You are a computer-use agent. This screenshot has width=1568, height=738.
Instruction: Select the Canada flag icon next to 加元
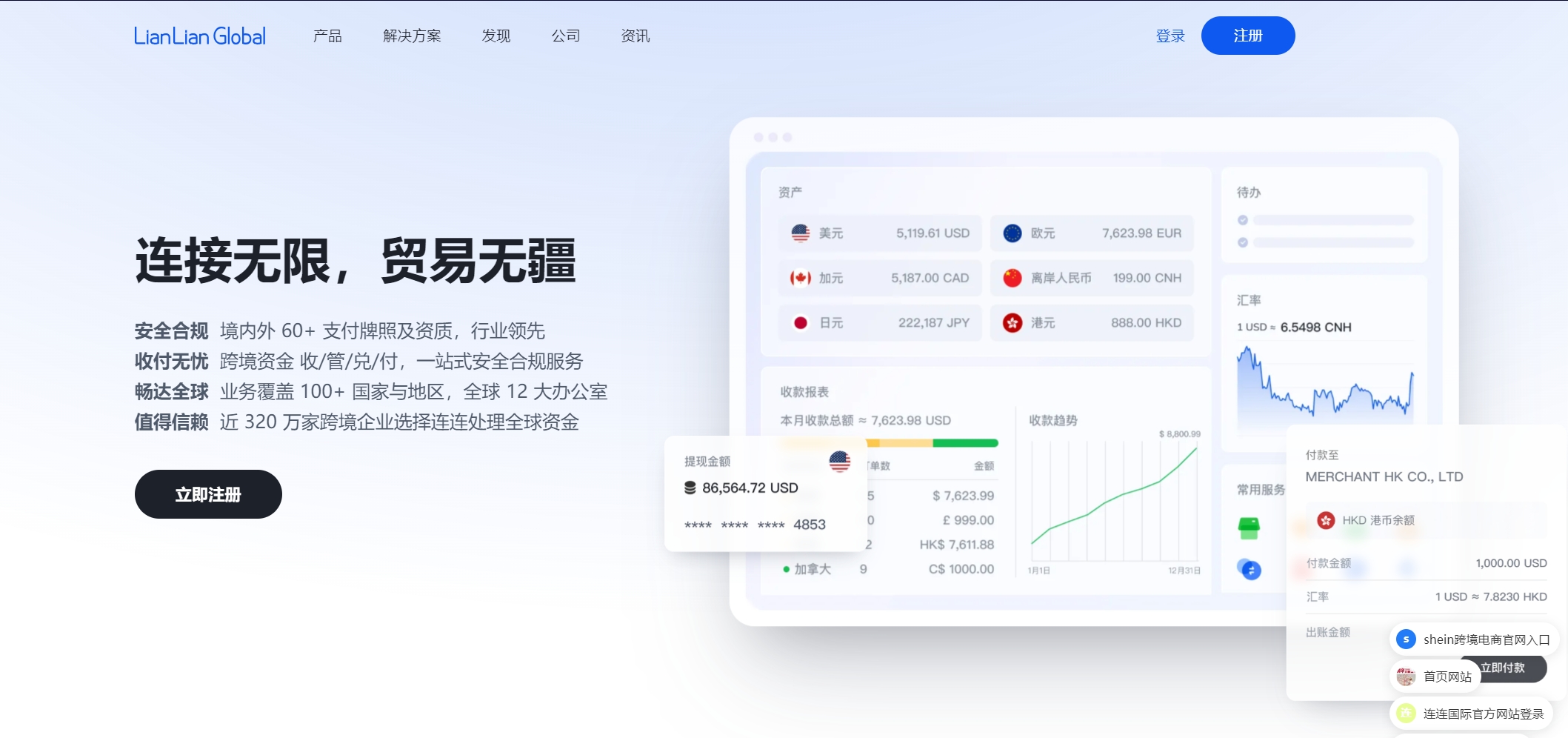(802, 277)
